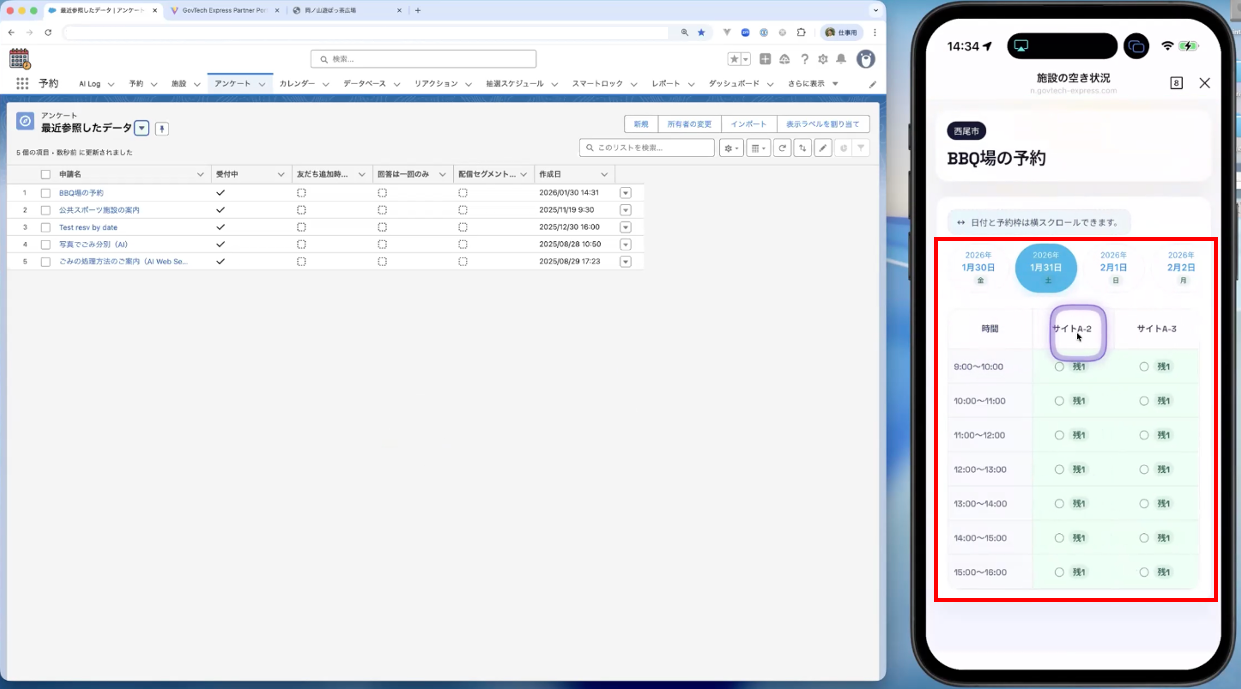Screen dimensions: 1241x689
Task: Choose the 9:00〜10:00 radio under サイトA-2
Action: click(x=1059, y=367)
